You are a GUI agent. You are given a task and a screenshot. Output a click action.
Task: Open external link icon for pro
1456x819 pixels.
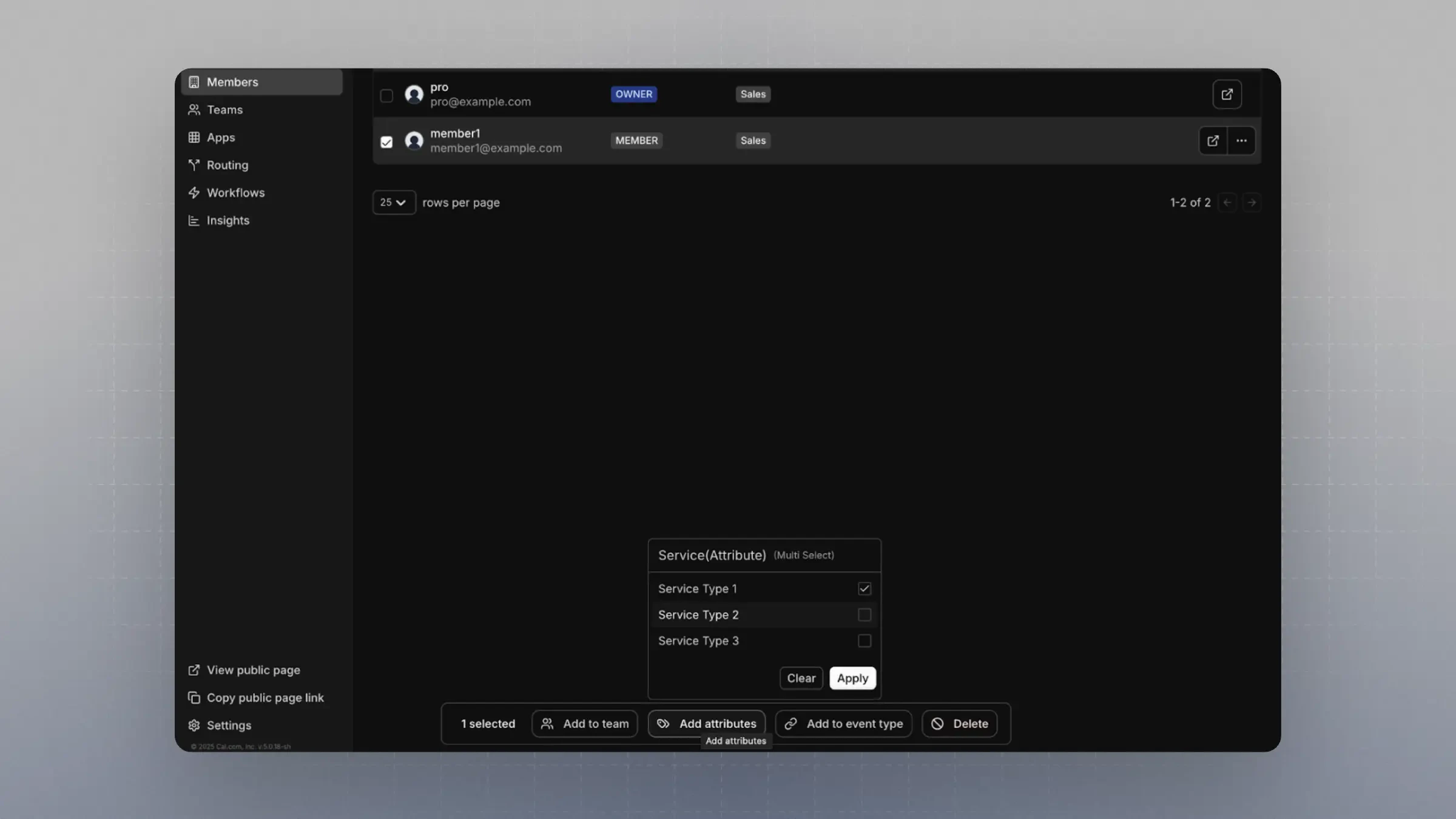1227,95
